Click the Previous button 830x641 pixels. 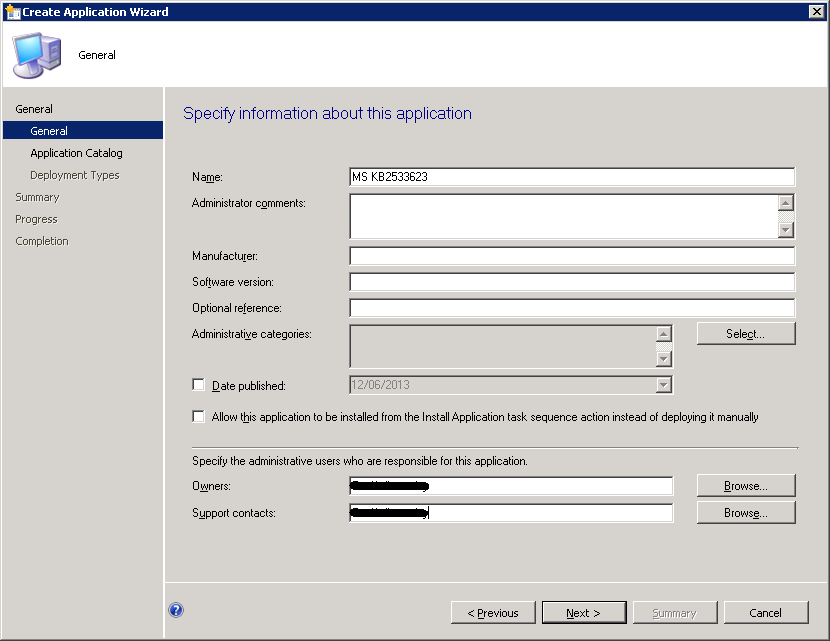click(x=490, y=613)
